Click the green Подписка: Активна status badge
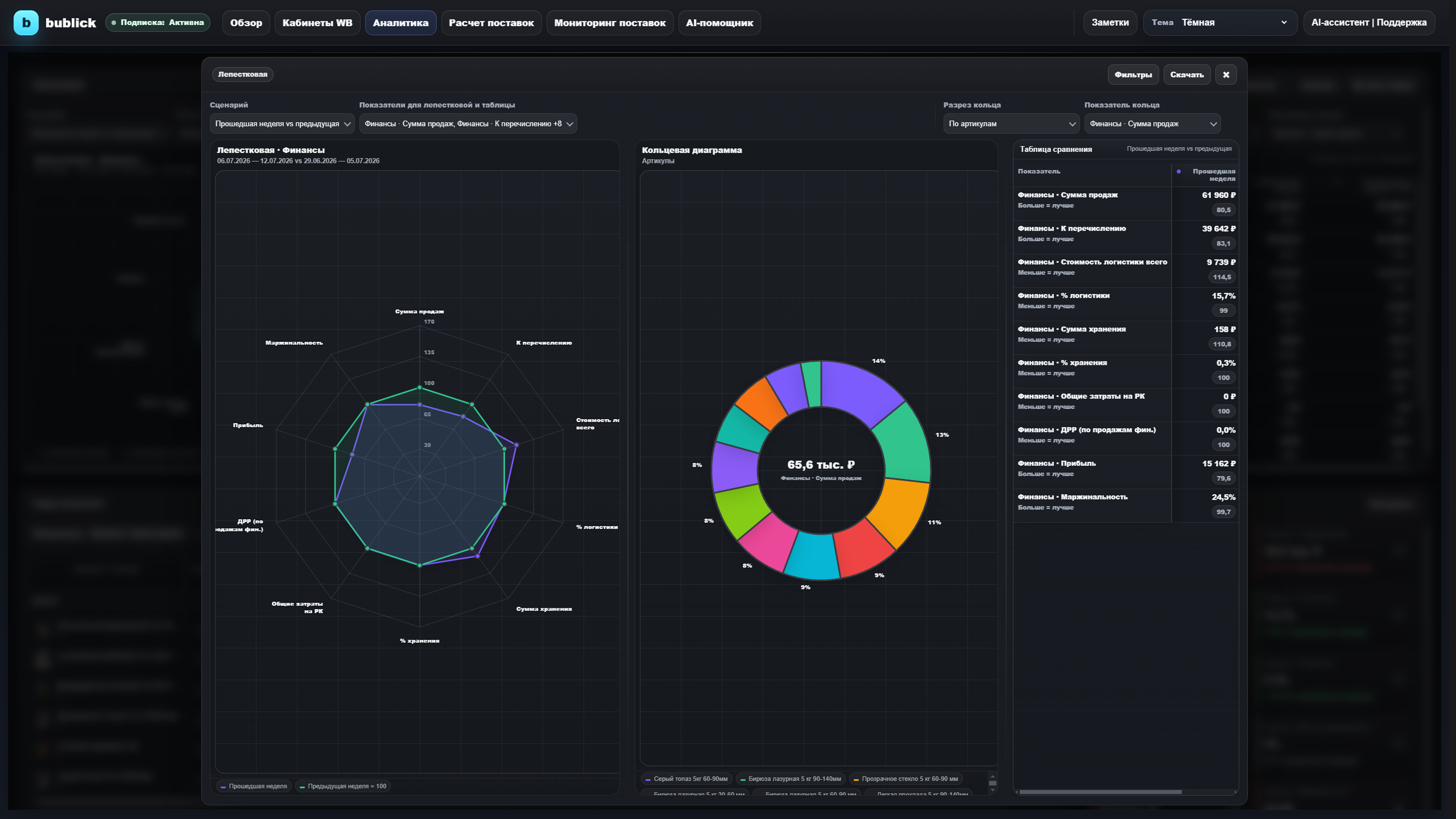1456x819 pixels. pos(158,23)
